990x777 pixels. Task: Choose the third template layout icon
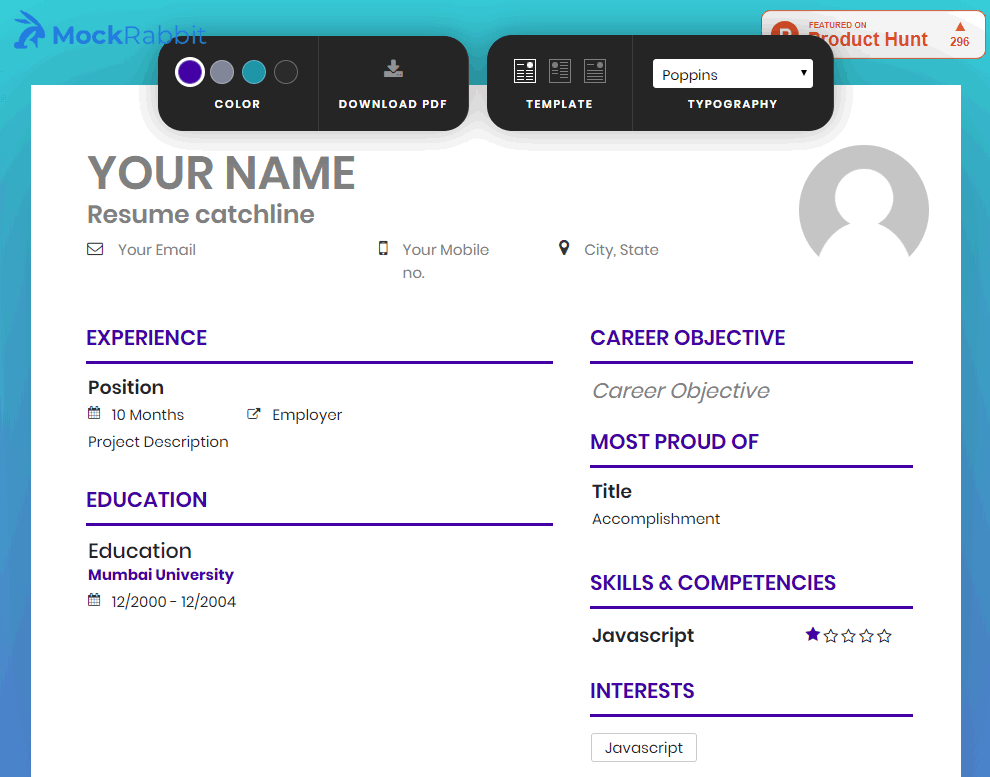tap(595, 71)
